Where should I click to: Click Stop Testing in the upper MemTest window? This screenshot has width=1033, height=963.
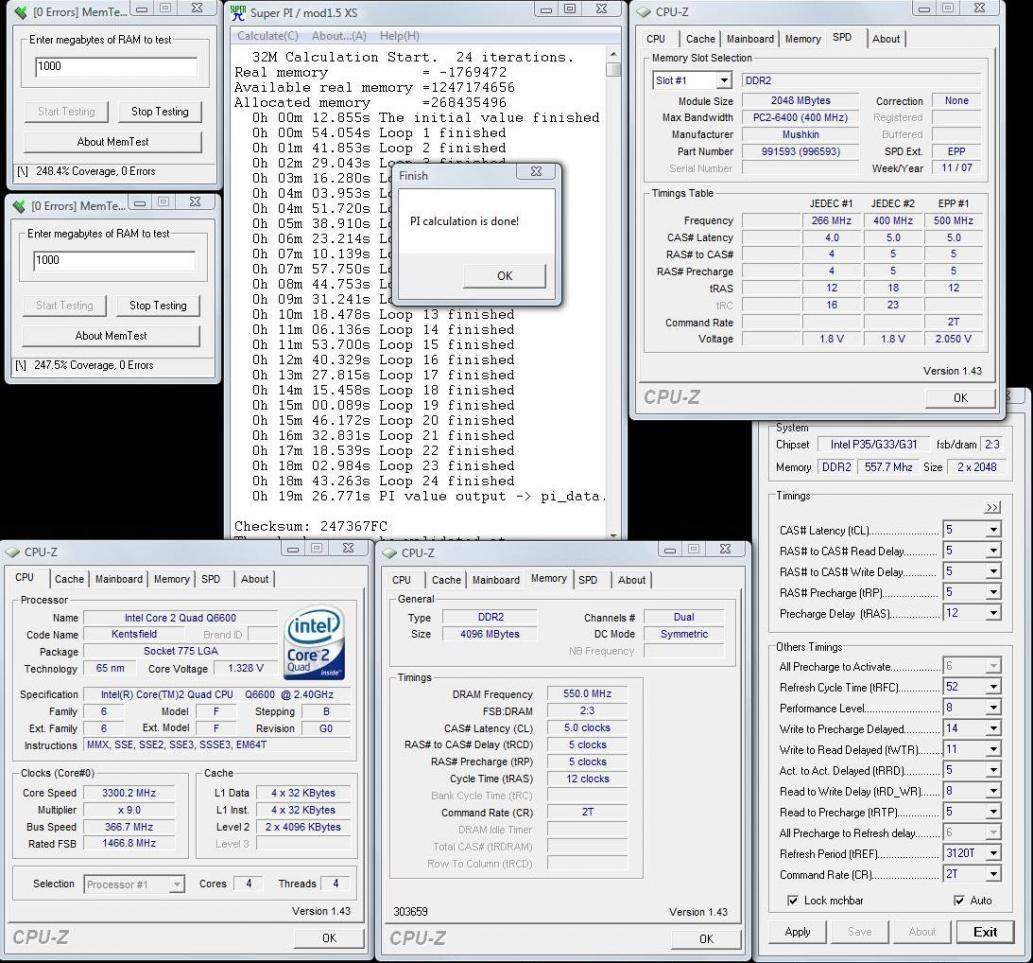pos(159,112)
